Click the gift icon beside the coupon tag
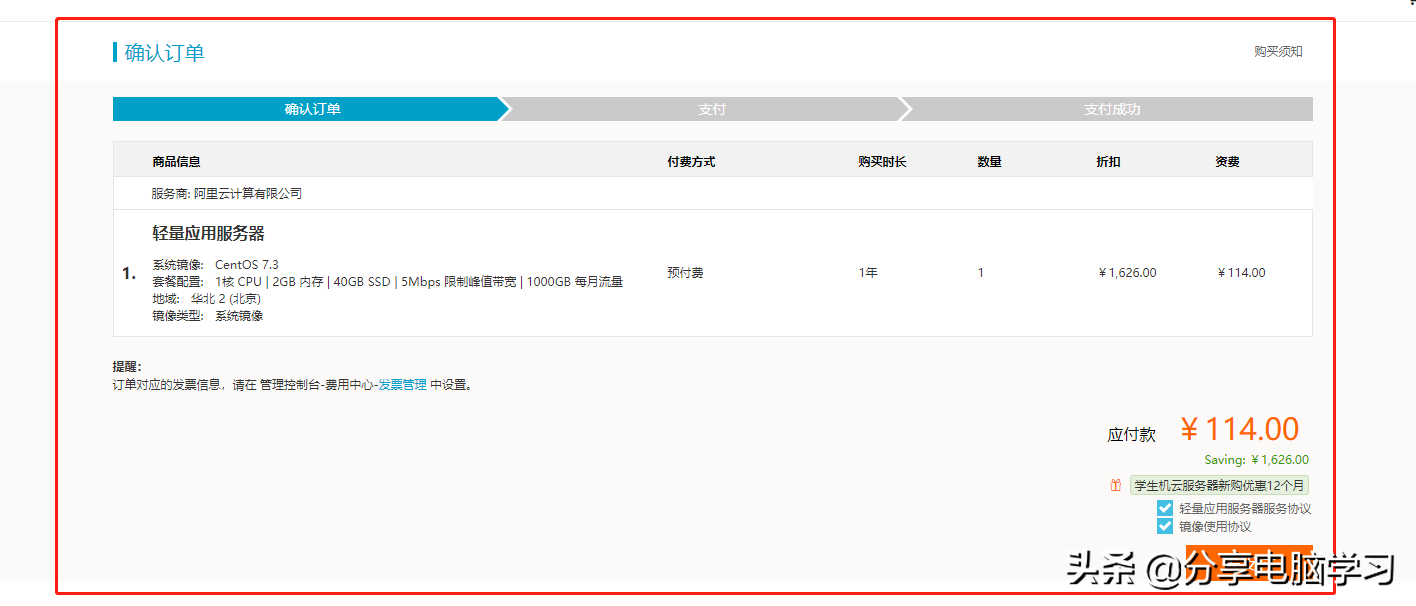Image resolution: width=1416 pixels, height=606 pixels. (x=1115, y=485)
